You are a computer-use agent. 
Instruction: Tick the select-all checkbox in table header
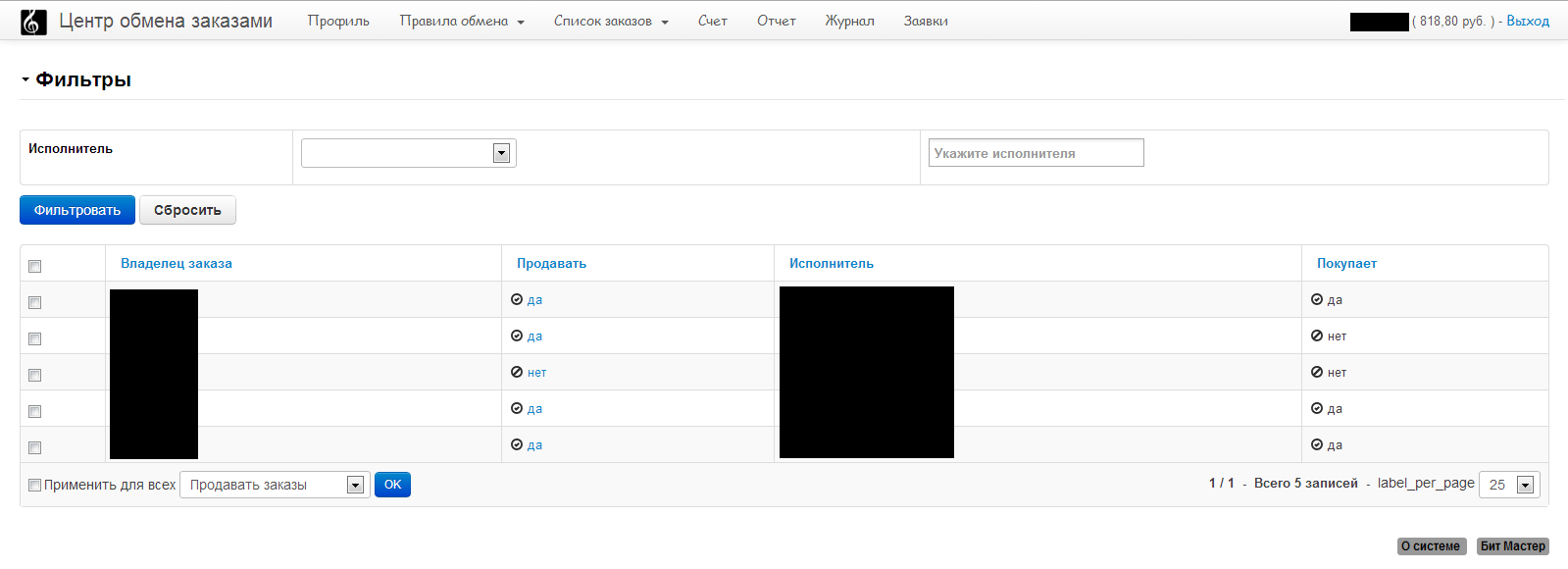pos(35,266)
